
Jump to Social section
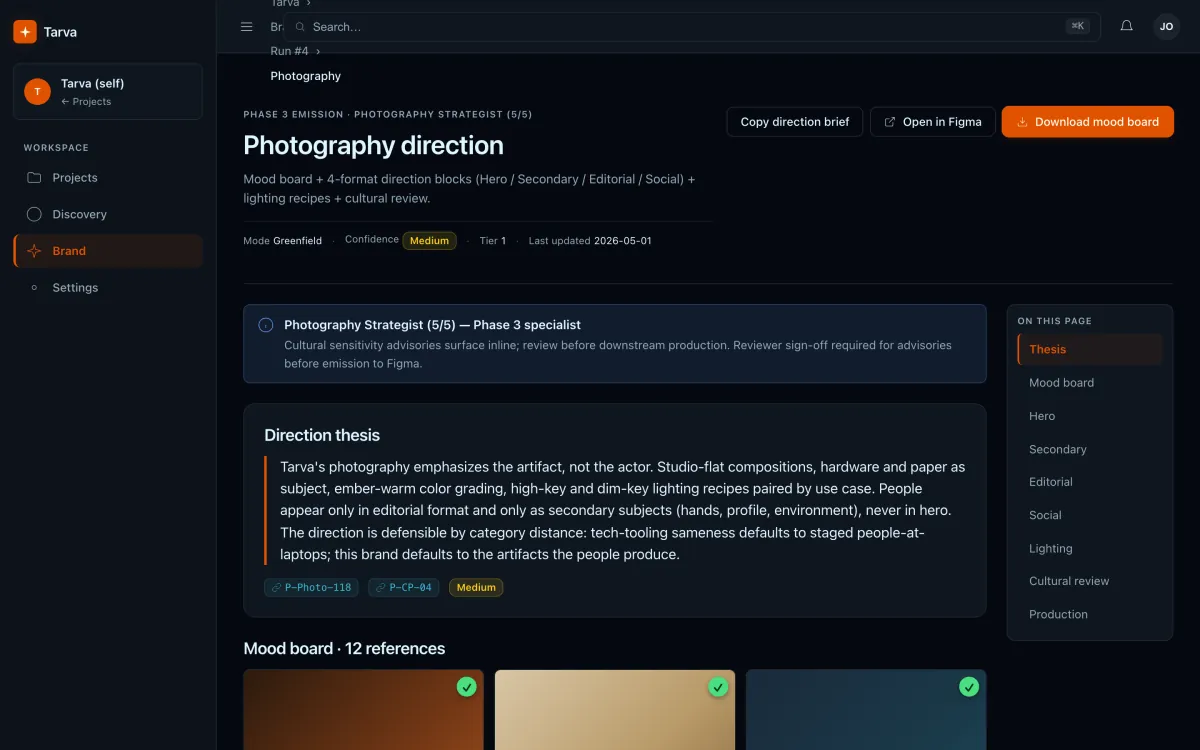tap(1090, 515)
